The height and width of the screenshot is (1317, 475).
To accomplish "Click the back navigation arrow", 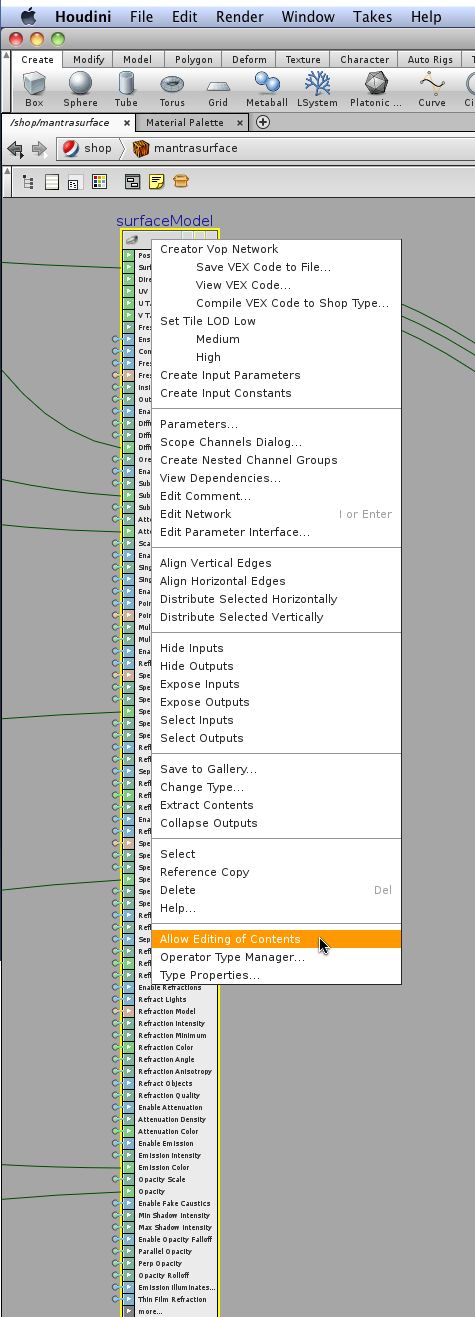I will [x=15, y=148].
